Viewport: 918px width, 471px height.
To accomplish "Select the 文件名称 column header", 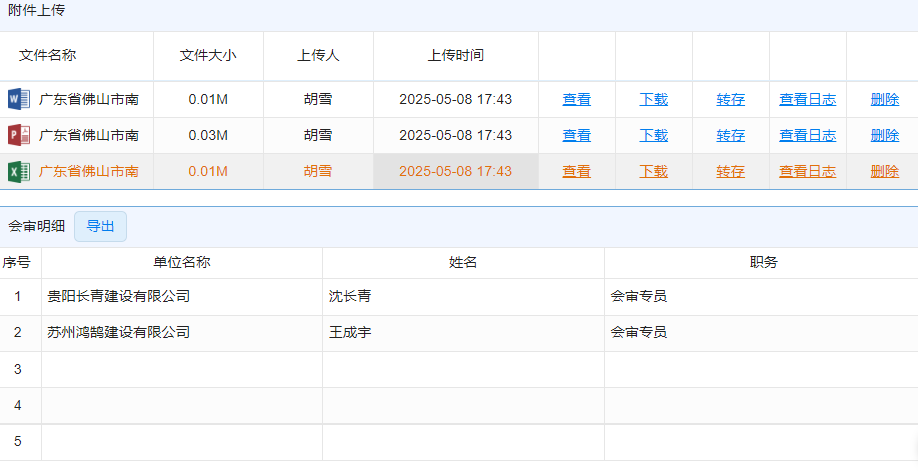I will point(47,55).
